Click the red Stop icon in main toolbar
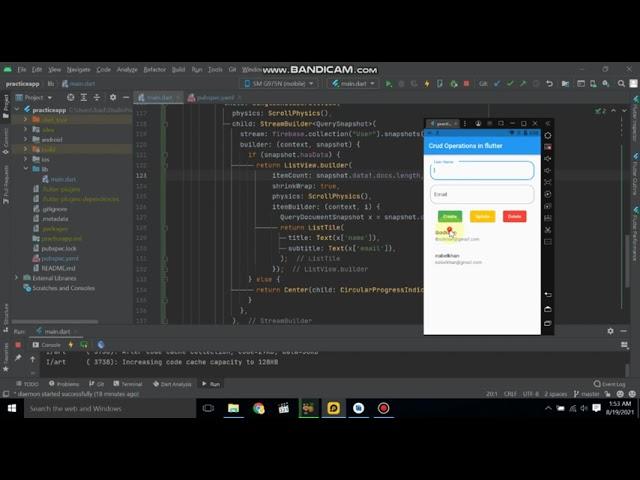This screenshot has width=640, height=480. pyautogui.click(x=466, y=84)
